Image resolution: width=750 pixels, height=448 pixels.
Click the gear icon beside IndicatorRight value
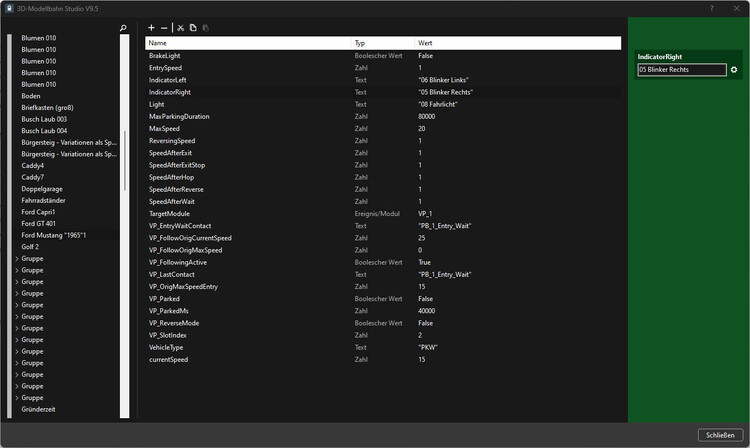pyautogui.click(x=734, y=70)
